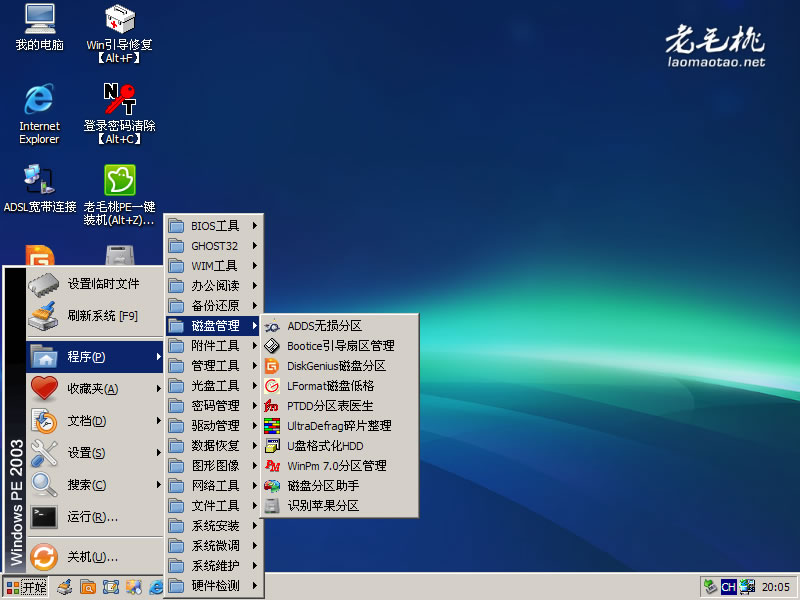Screen dimensions: 800x600
Task: Click the Internet Explorer quick launch icon
Action: tap(156, 587)
